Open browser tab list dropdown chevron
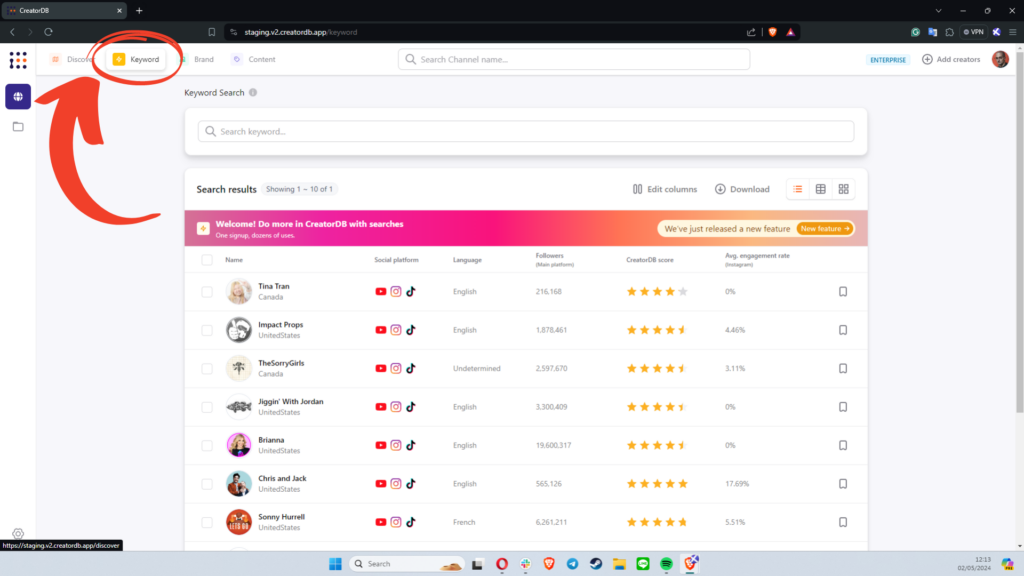Screen dimensions: 1024x576 (938, 10)
